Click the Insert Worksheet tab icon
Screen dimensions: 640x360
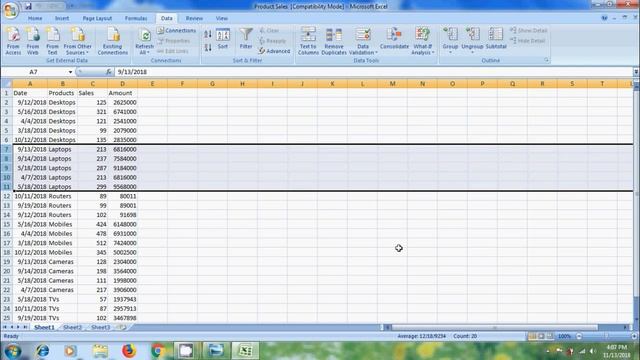[122, 327]
